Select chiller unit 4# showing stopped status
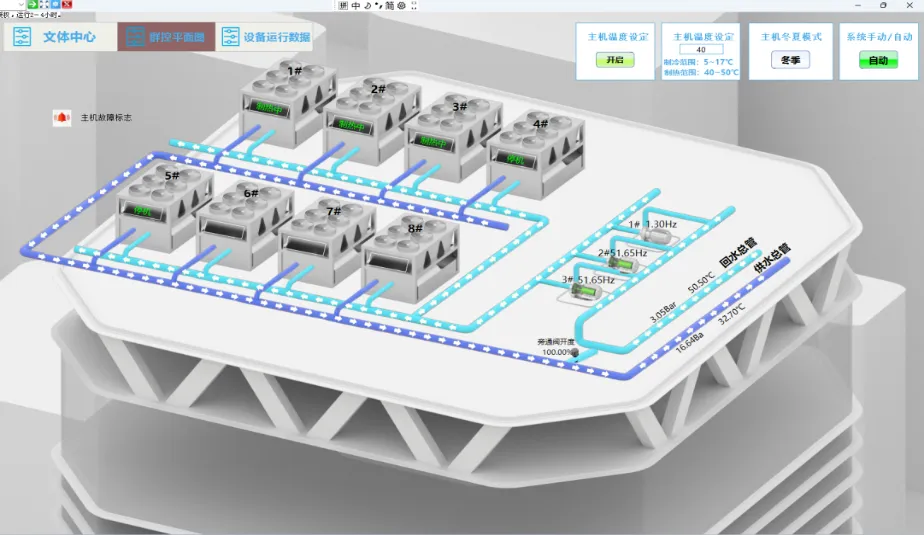The image size is (924, 535). pos(527,154)
